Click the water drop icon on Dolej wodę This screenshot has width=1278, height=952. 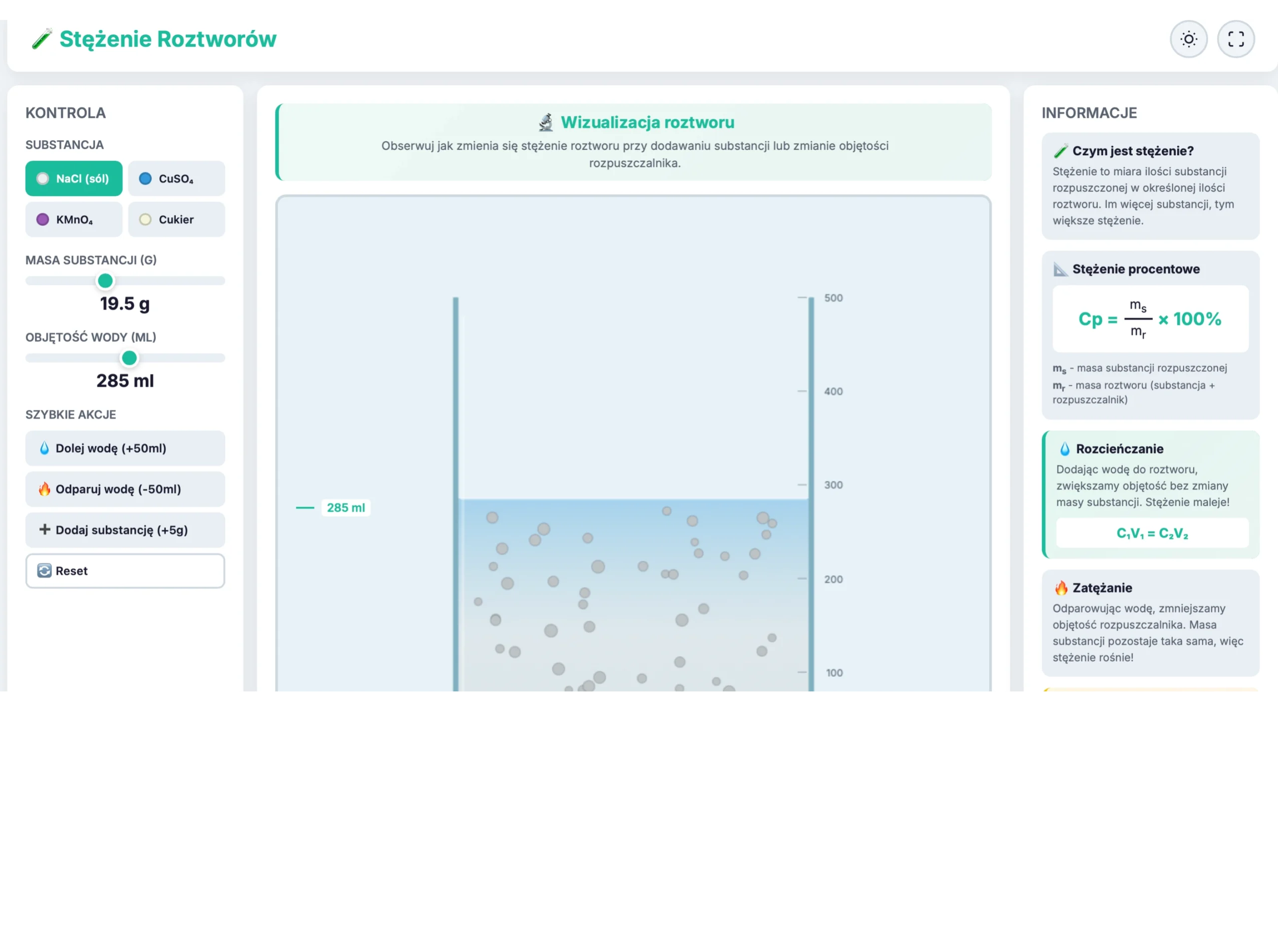pos(44,448)
